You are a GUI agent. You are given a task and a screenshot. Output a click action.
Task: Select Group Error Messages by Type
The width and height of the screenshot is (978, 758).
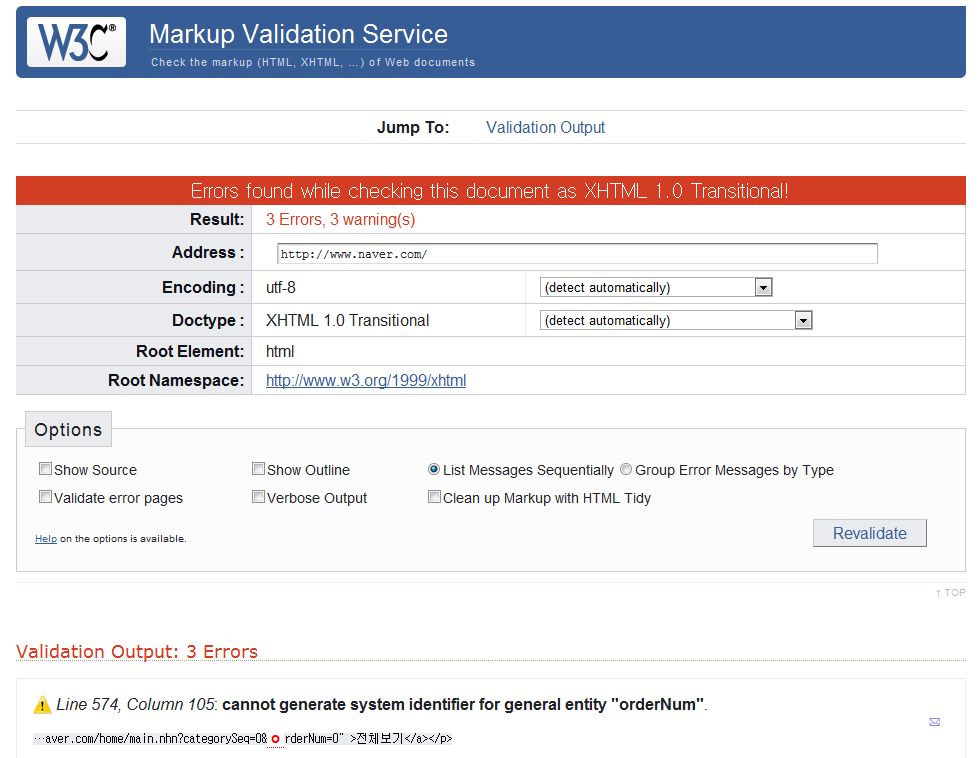coord(626,469)
